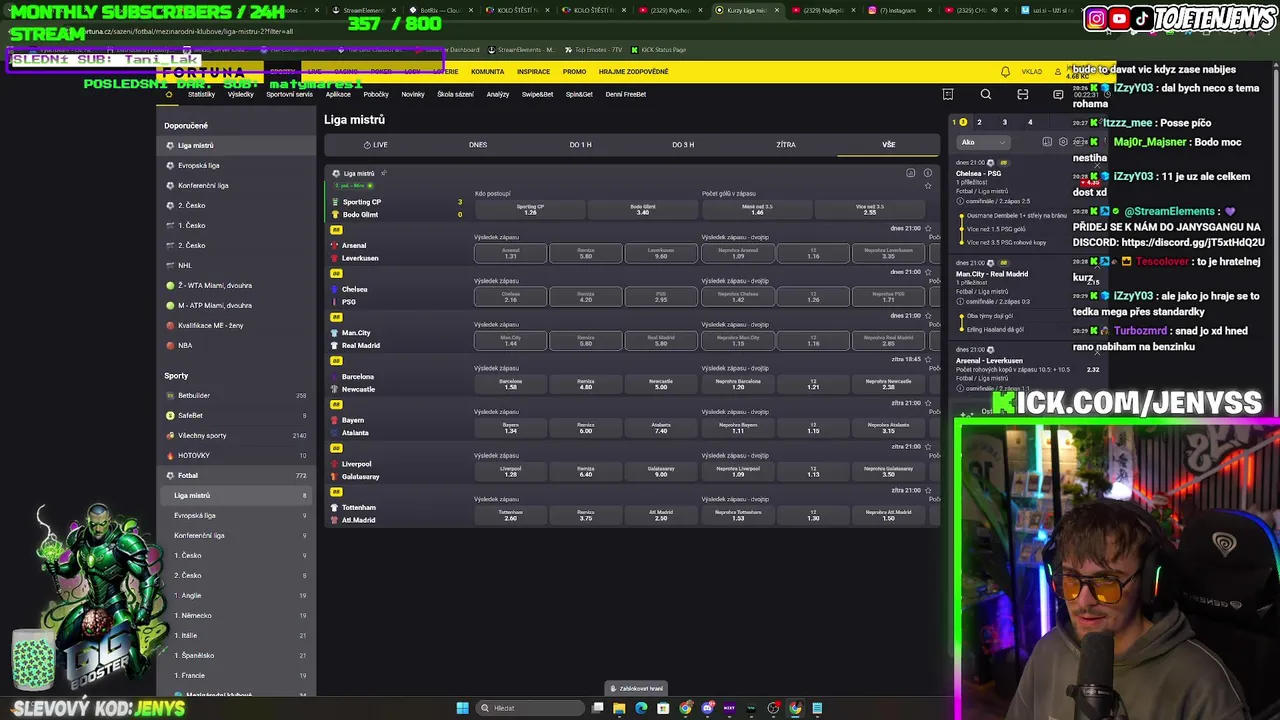The height and width of the screenshot is (720, 1280).
Task: Select 1. Anglie under Fotbal
Action: pyautogui.click(x=238, y=595)
